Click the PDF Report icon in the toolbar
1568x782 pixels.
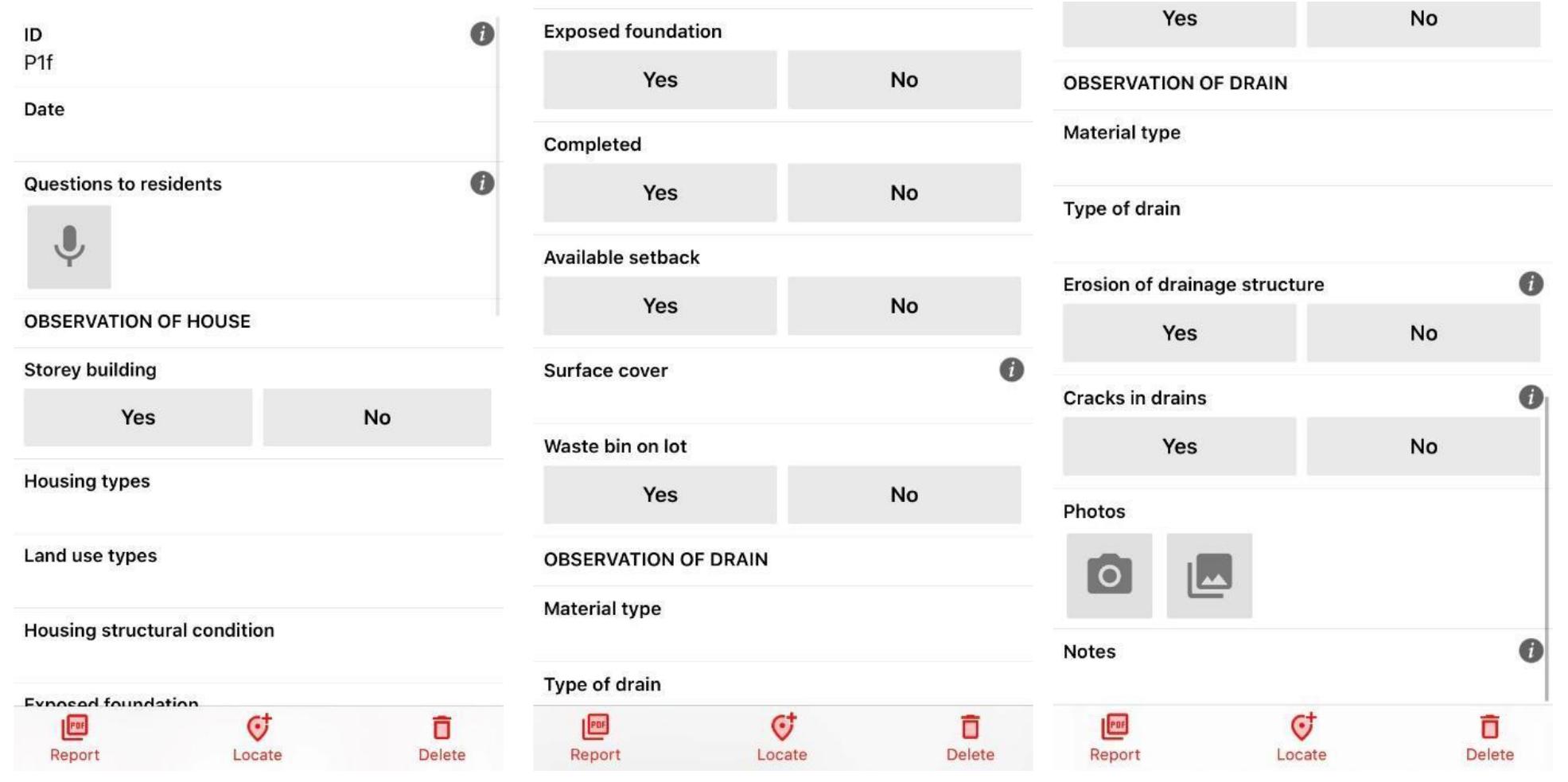pyautogui.click(x=74, y=726)
